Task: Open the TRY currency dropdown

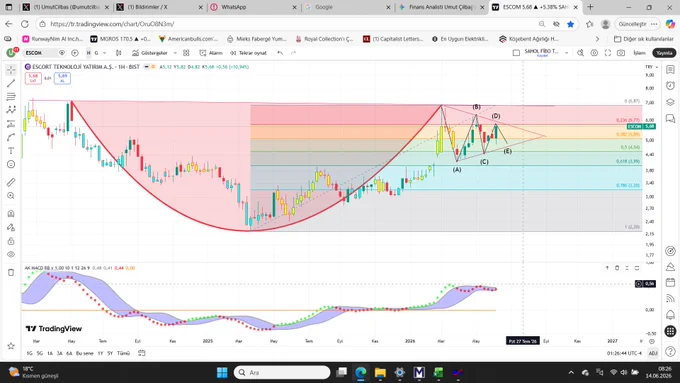Action: coord(651,67)
